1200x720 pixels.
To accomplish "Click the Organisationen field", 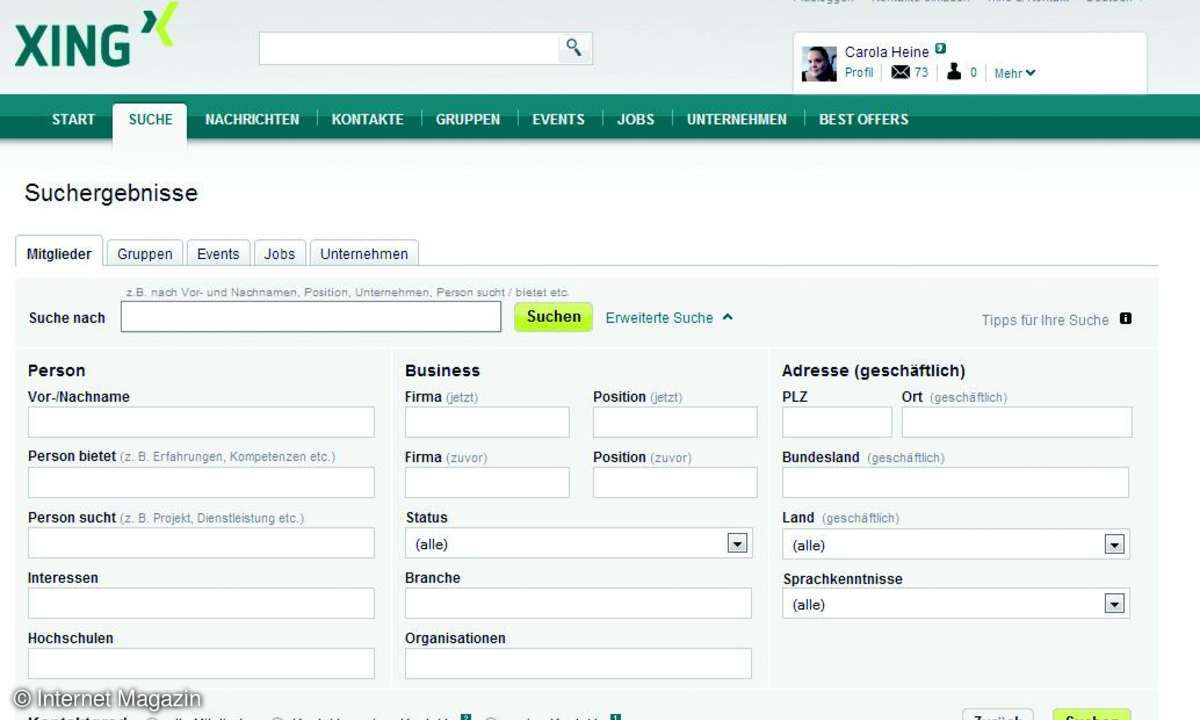I will 578,663.
